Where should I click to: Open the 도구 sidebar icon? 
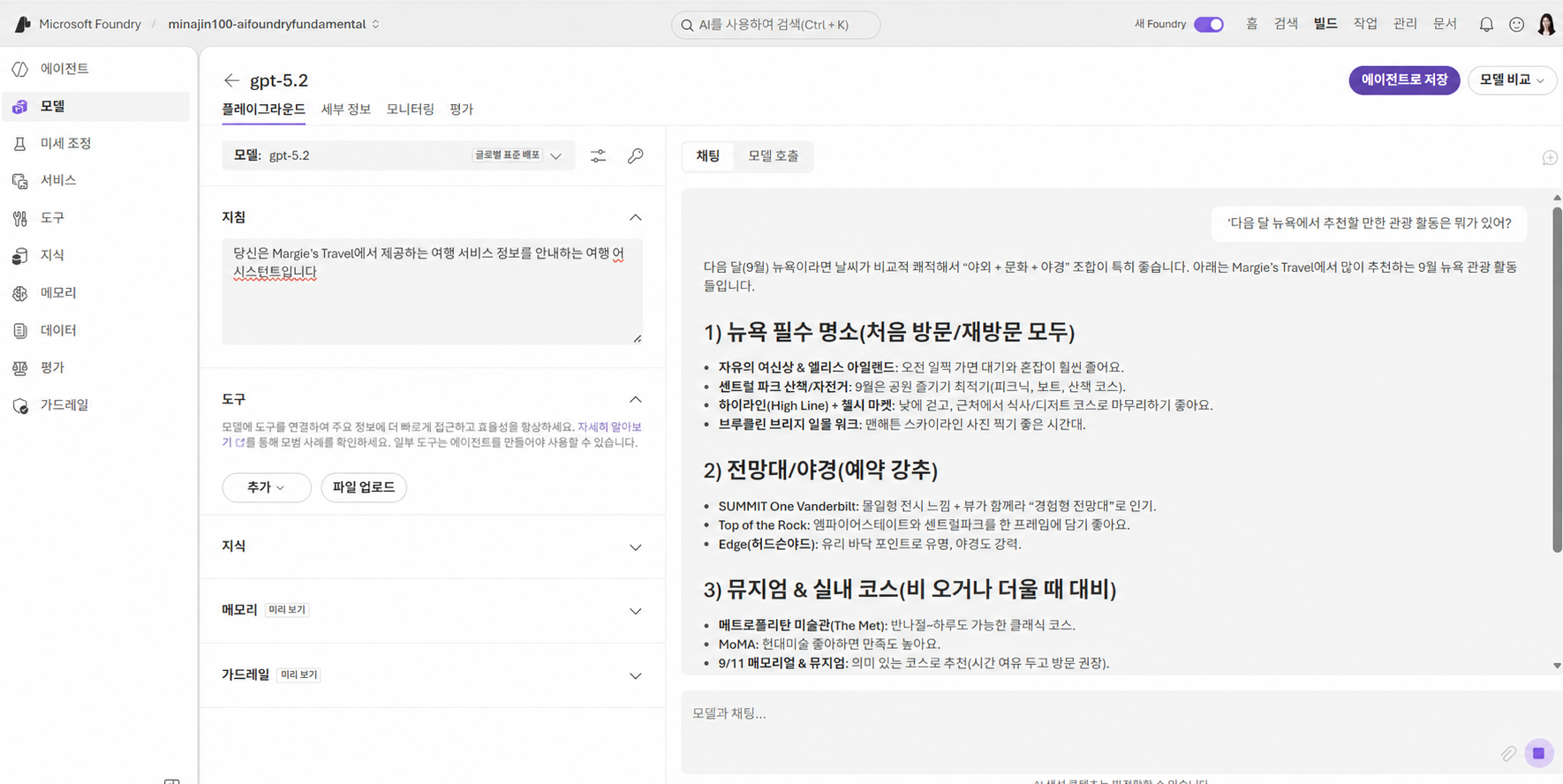pos(19,218)
